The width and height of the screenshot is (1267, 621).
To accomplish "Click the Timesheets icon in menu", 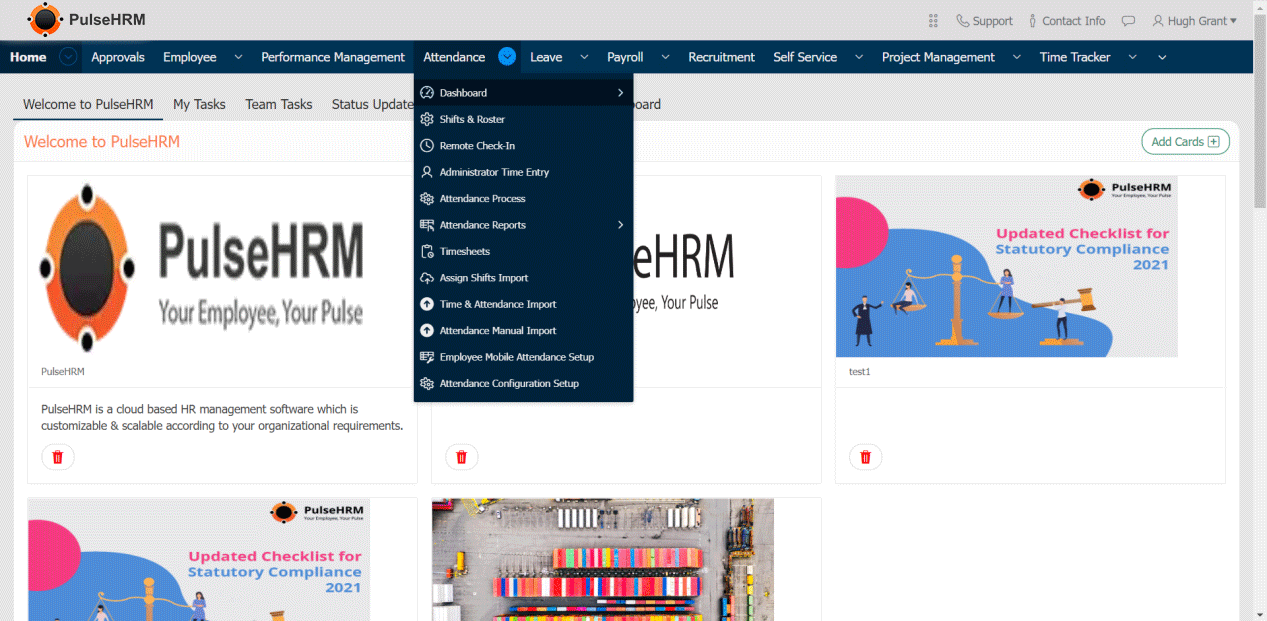I will (x=427, y=252).
